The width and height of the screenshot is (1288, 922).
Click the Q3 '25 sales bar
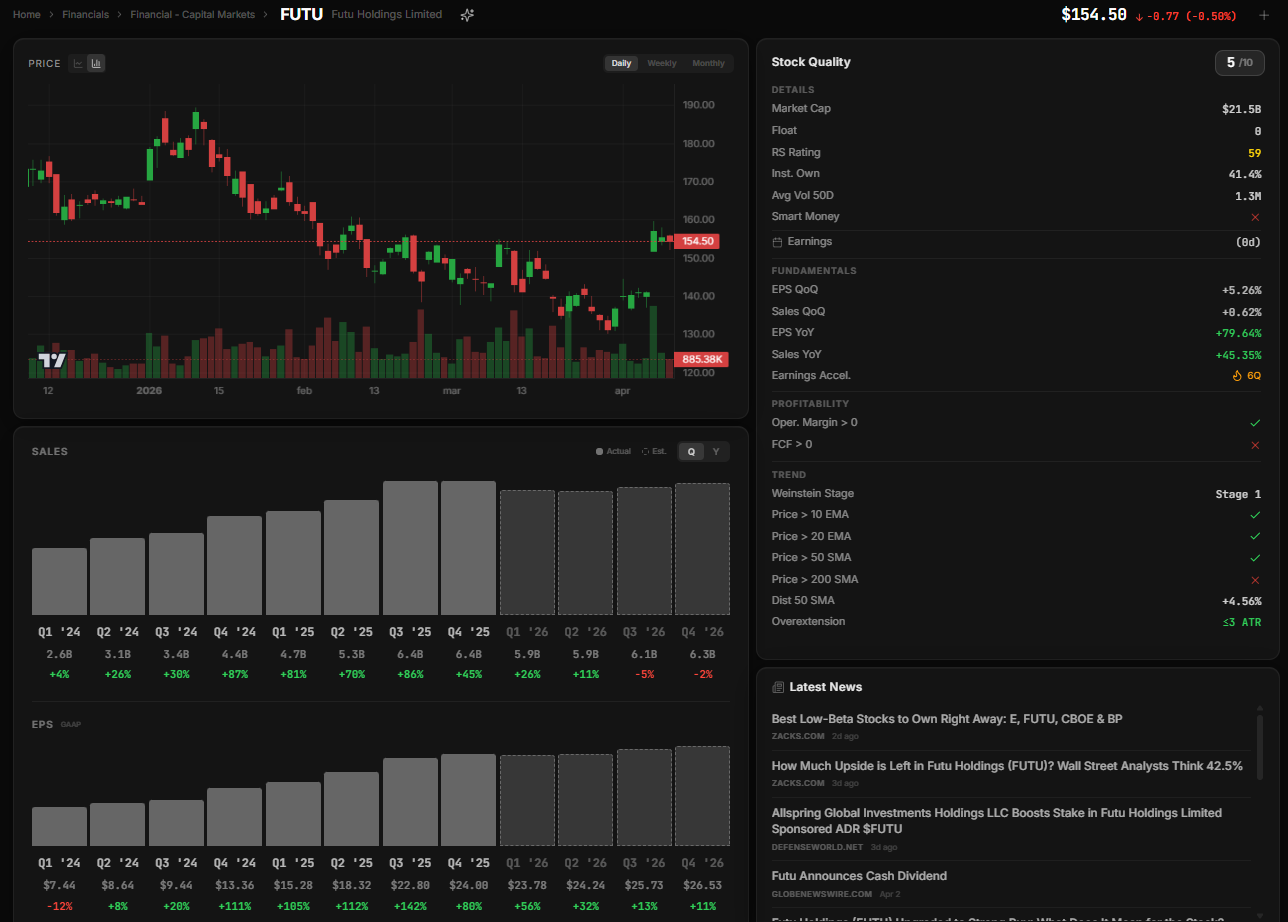click(x=410, y=548)
